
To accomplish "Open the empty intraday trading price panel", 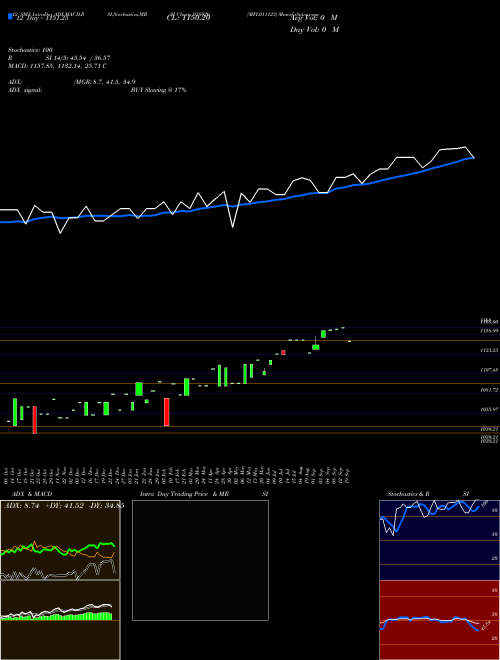I will [200, 560].
